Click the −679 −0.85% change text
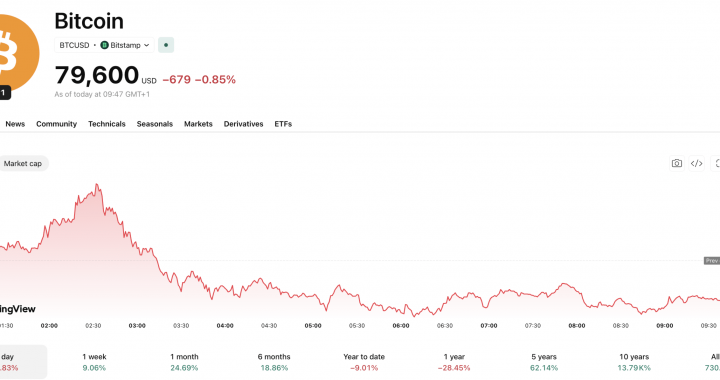The width and height of the screenshot is (720, 380). point(199,80)
